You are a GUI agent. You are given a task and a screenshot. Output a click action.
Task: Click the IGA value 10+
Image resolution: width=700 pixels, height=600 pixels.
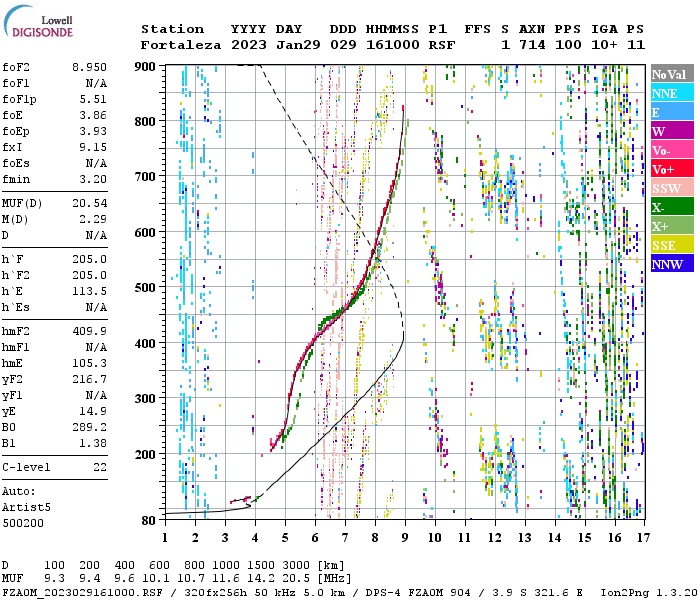pyautogui.click(x=604, y=45)
